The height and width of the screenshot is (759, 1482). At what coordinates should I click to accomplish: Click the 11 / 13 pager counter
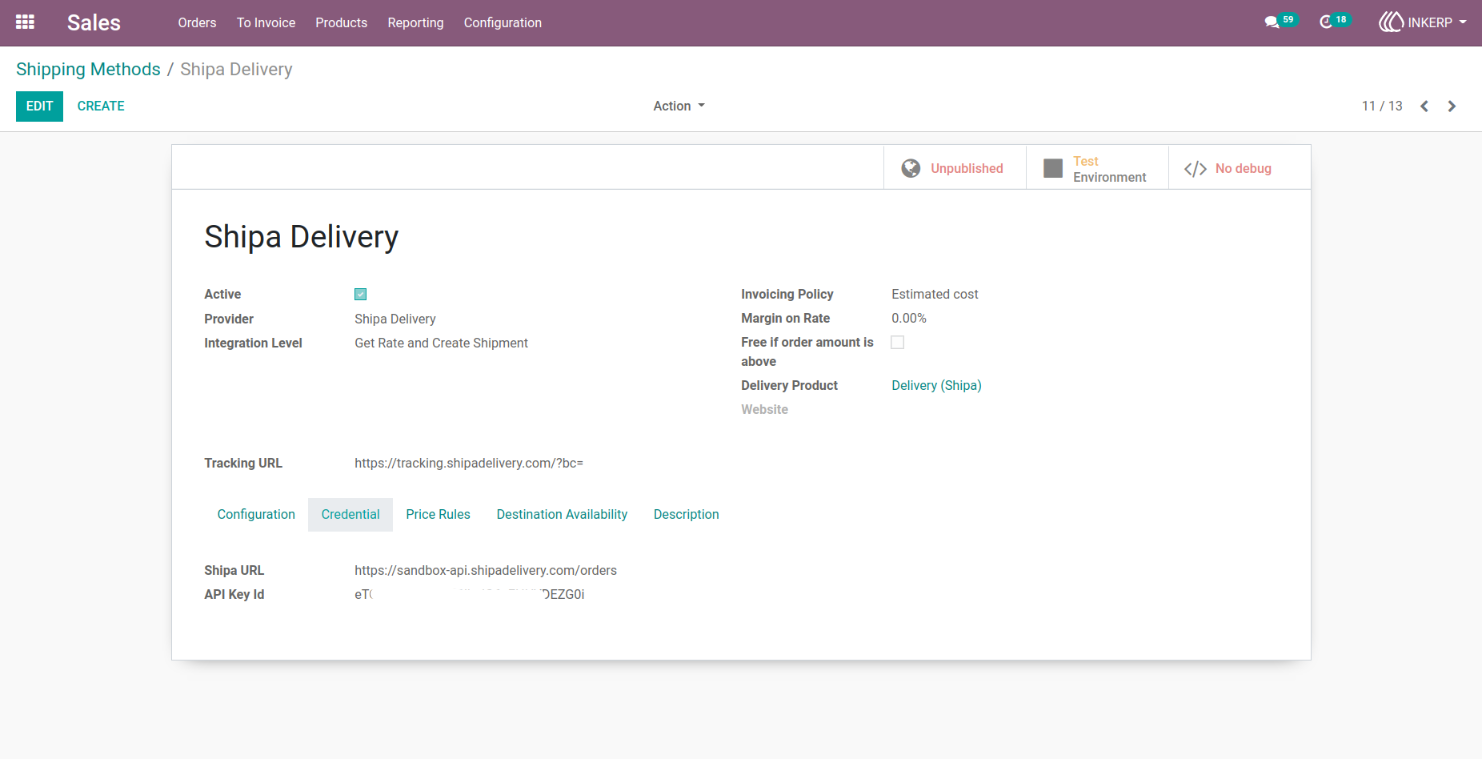(x=1382, y=106)
